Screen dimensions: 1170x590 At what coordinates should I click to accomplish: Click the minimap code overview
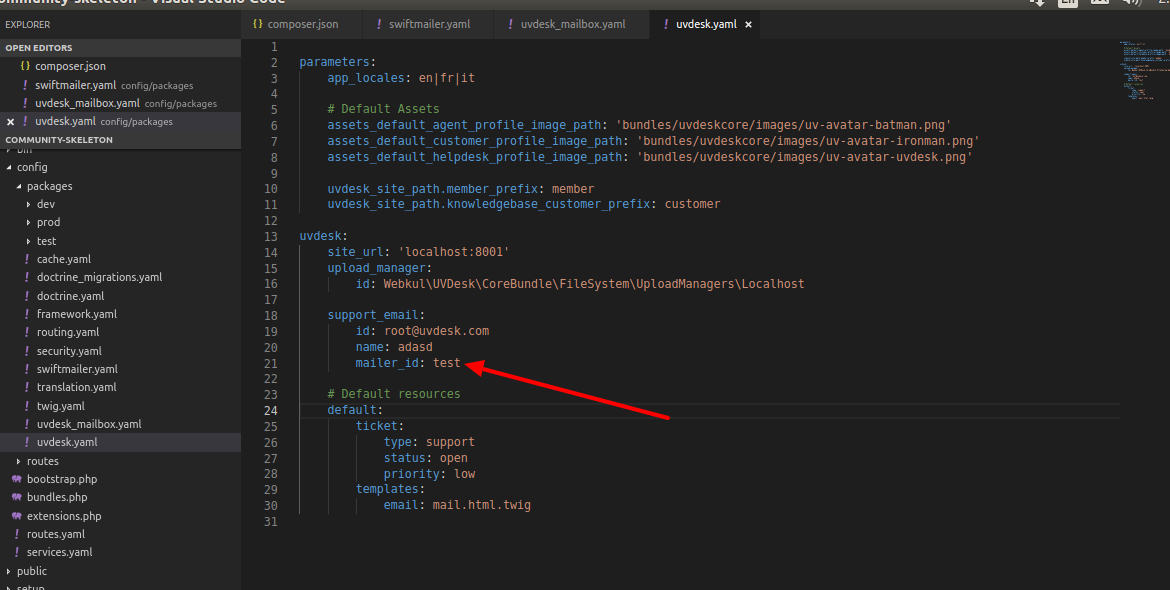[x=1144, y=71]
